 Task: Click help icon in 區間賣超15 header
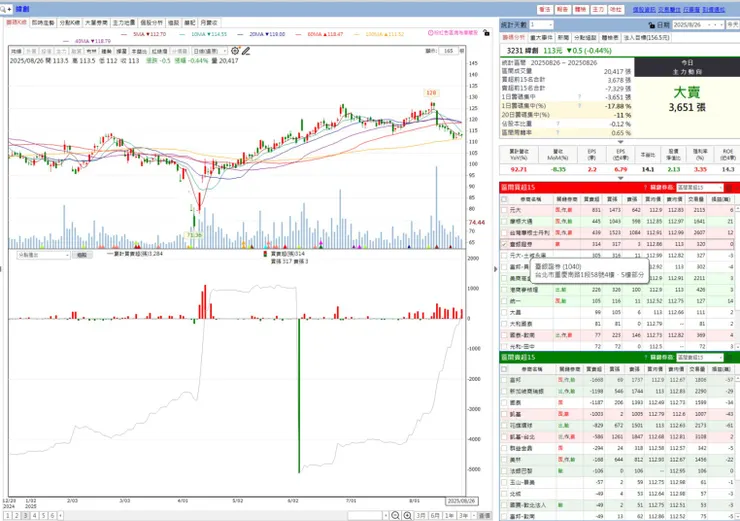point(645,357)
